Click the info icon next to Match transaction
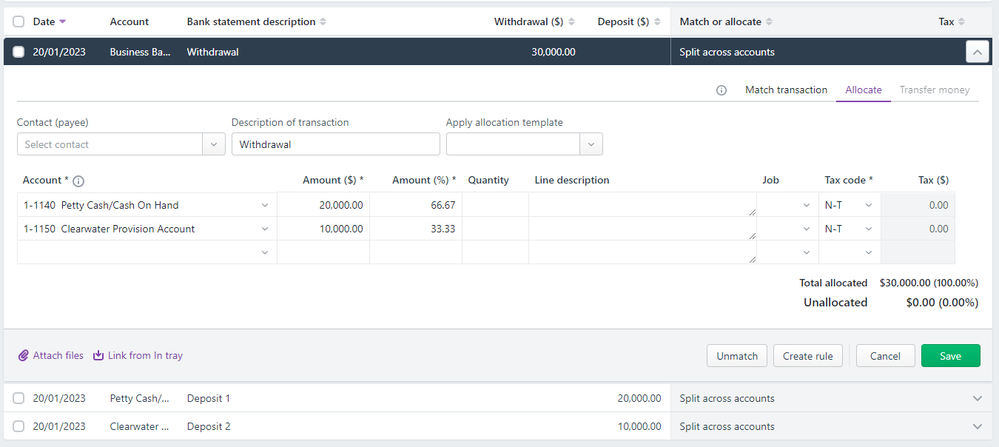Viewport: 999px width, 447px height. (x=721, y=90)
